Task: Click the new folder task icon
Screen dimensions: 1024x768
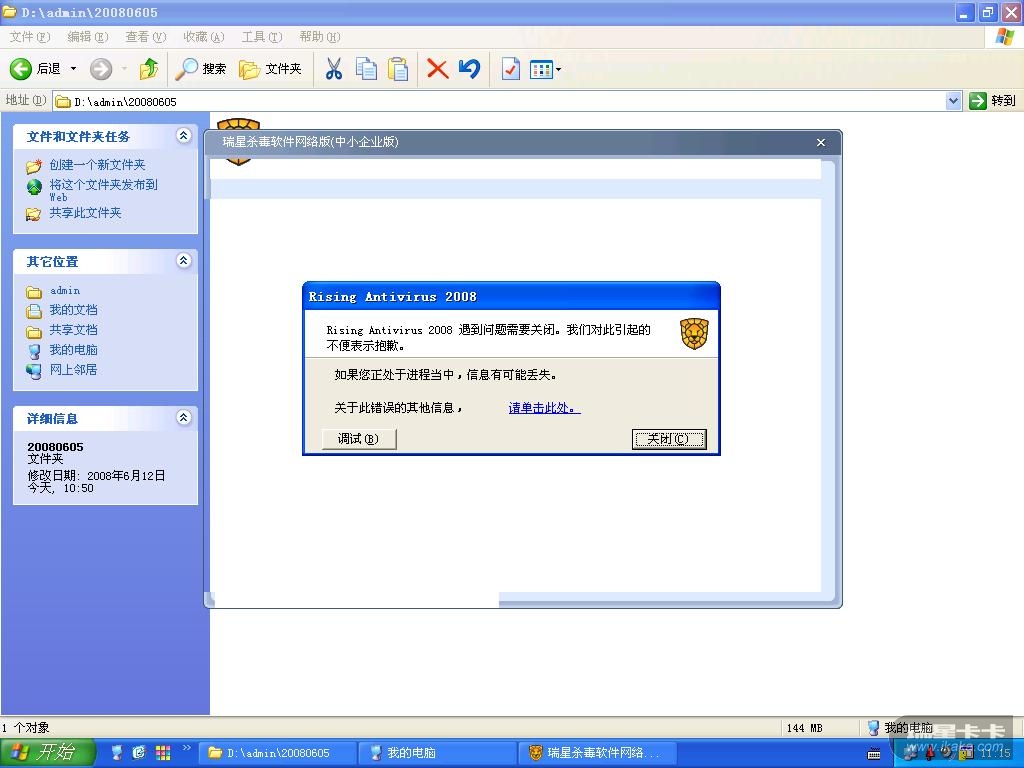Action: coord(34,166)
